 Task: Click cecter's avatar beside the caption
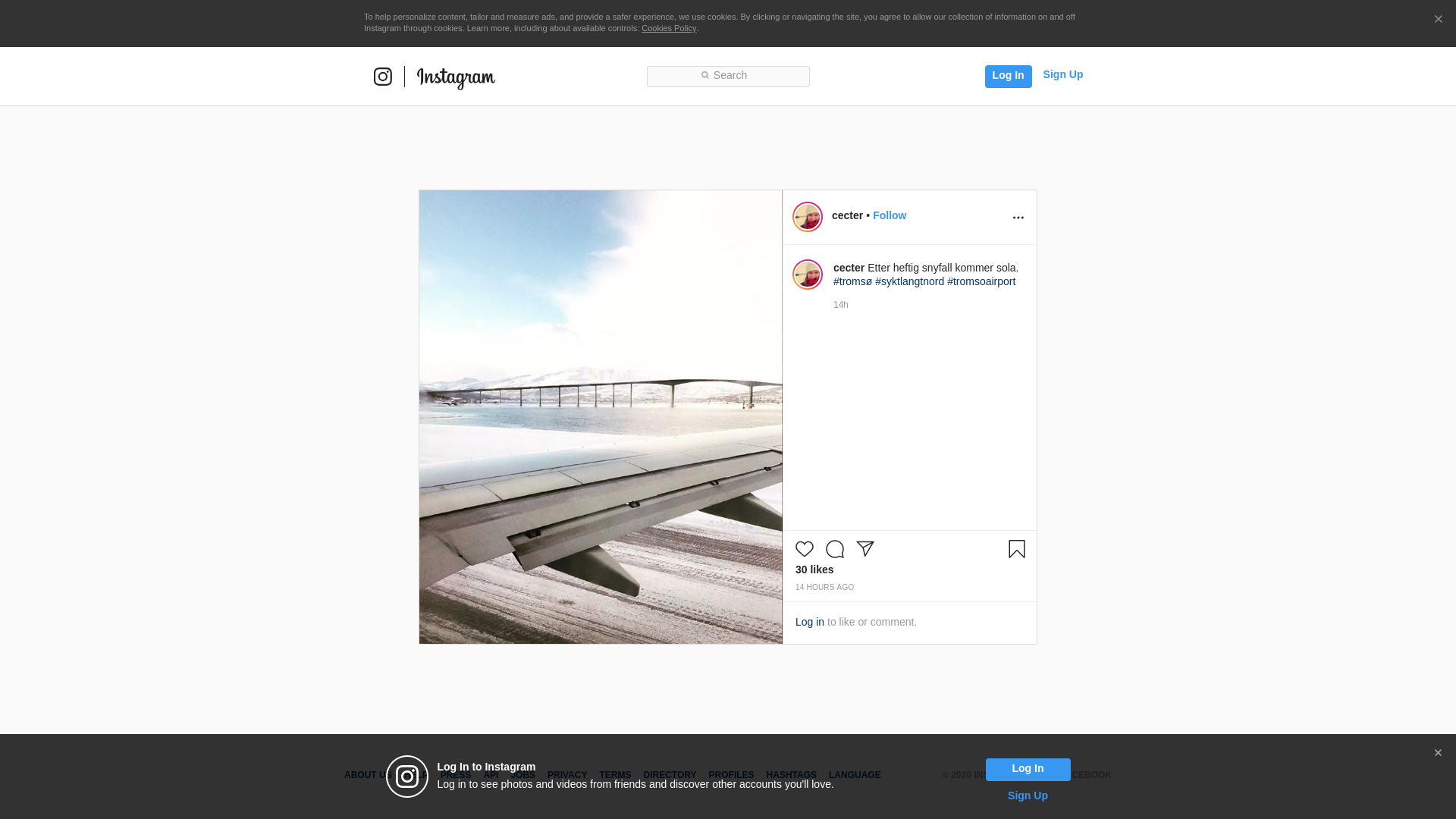coord(808,275)
